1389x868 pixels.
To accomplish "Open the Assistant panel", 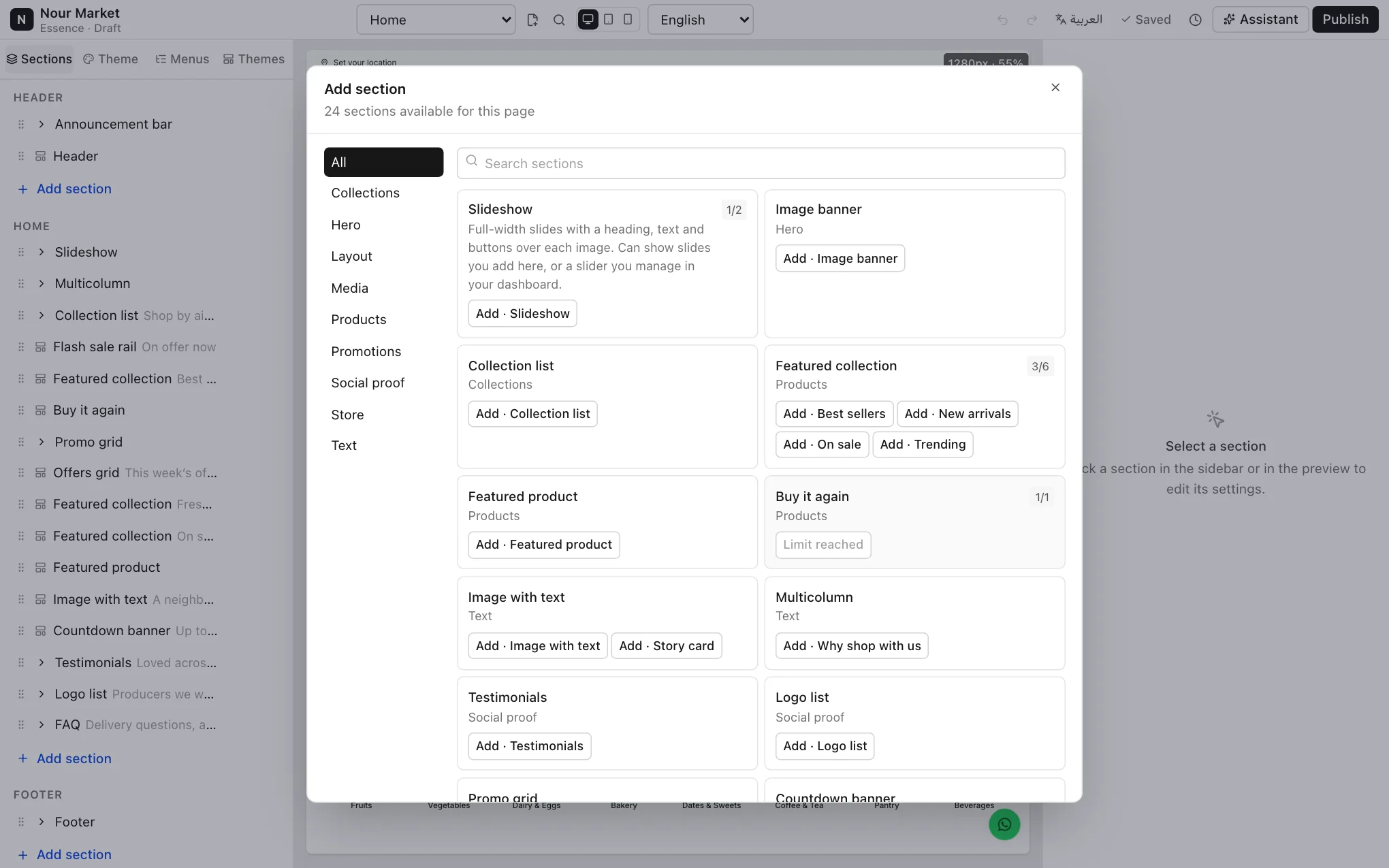I will pyautogui.click(x=1260, y=20).
